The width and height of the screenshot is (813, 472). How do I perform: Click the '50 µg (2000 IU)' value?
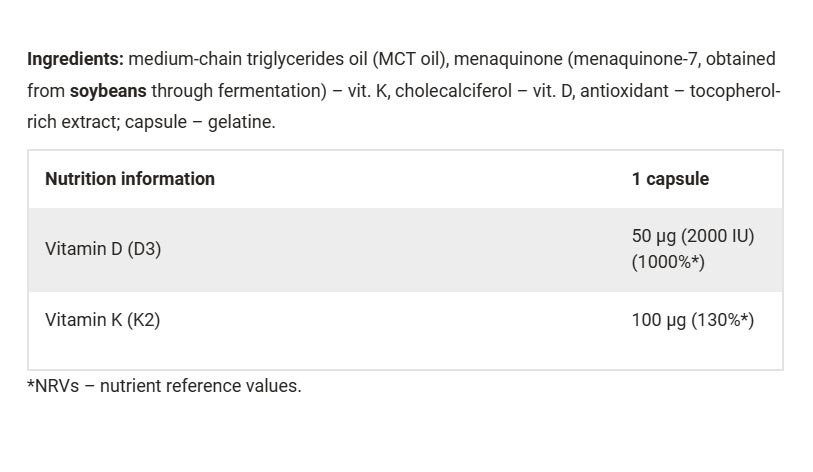point(693,236)
